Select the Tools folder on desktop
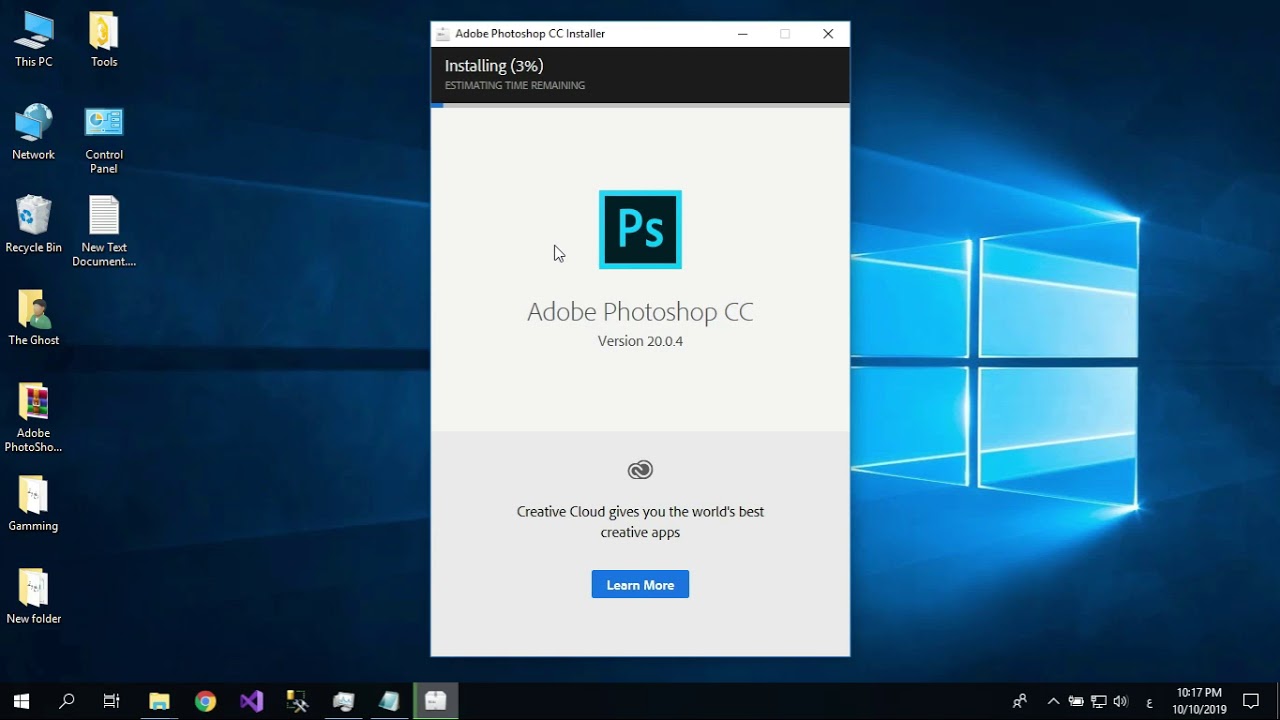Image resolution: width=1280 pixels, height=720 pixels. [104, 40]
